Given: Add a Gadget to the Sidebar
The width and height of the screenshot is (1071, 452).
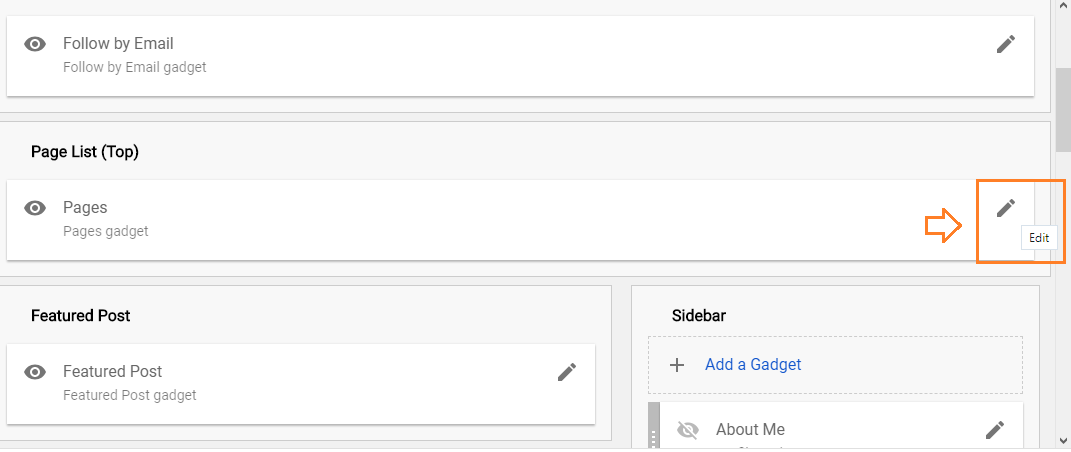Looking at the screenshot, I should pos(753,365).
